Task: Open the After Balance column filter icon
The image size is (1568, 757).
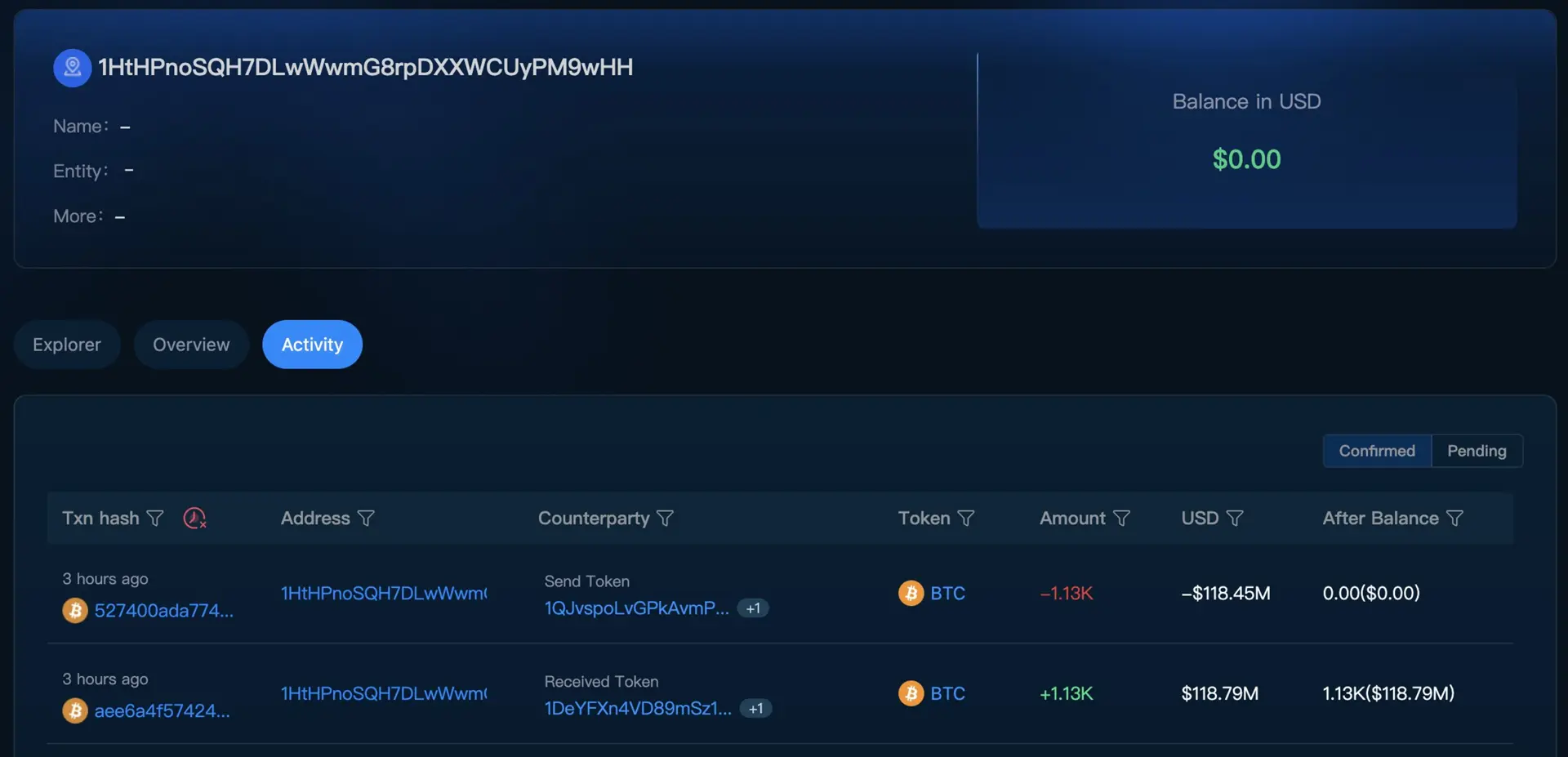Action: [1454, 519]
